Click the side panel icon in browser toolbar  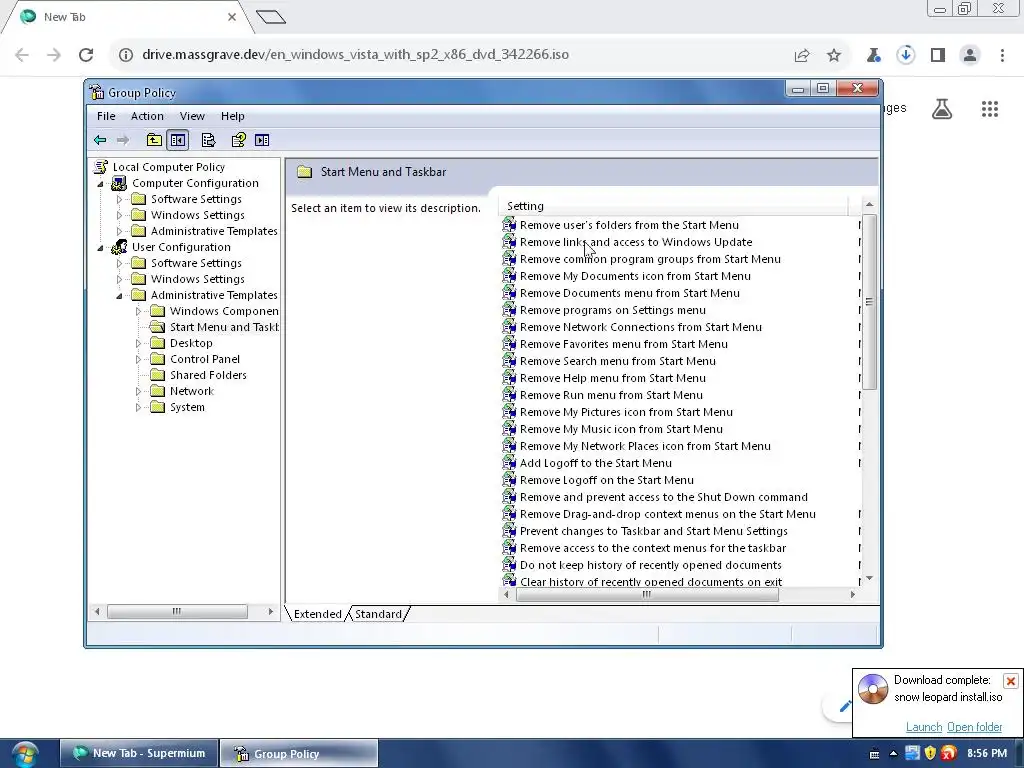[938, 55]
